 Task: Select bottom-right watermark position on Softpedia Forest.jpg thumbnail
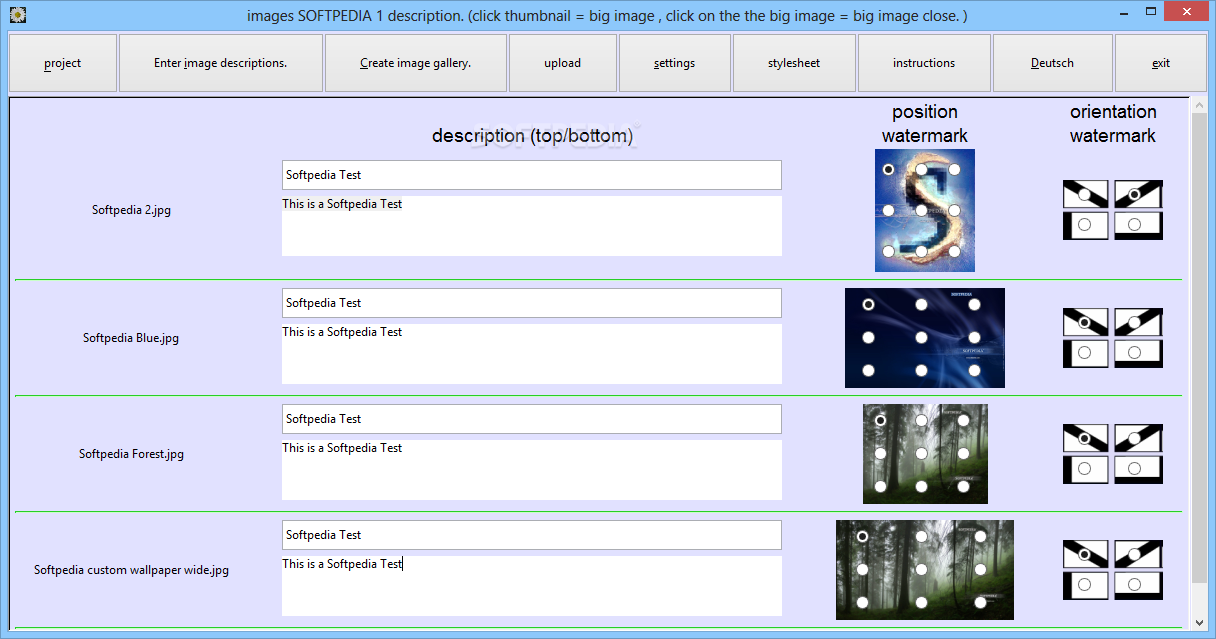coord(963,486)
